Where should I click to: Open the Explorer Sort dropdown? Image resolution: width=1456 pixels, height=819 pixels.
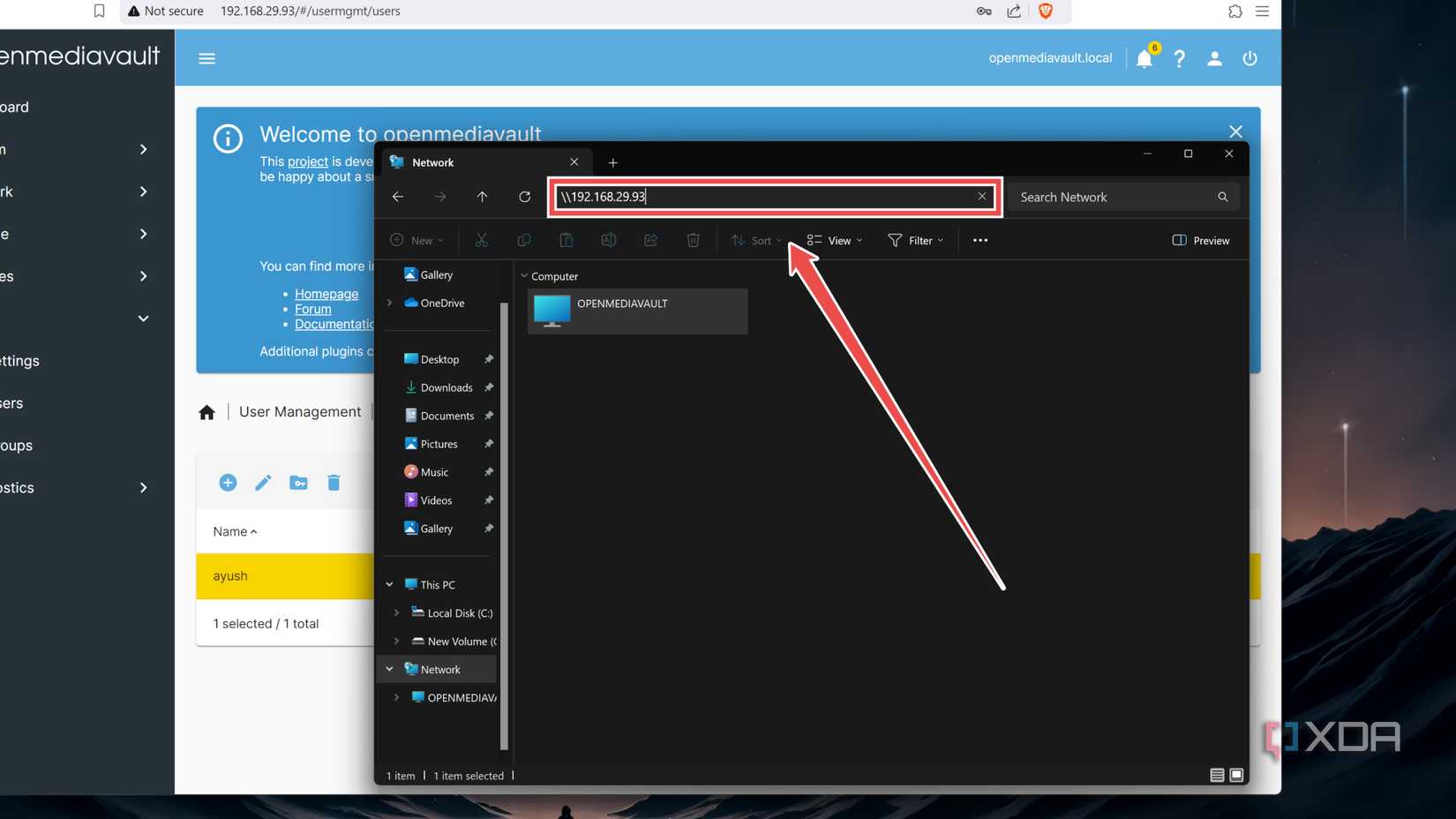(756, 240)
